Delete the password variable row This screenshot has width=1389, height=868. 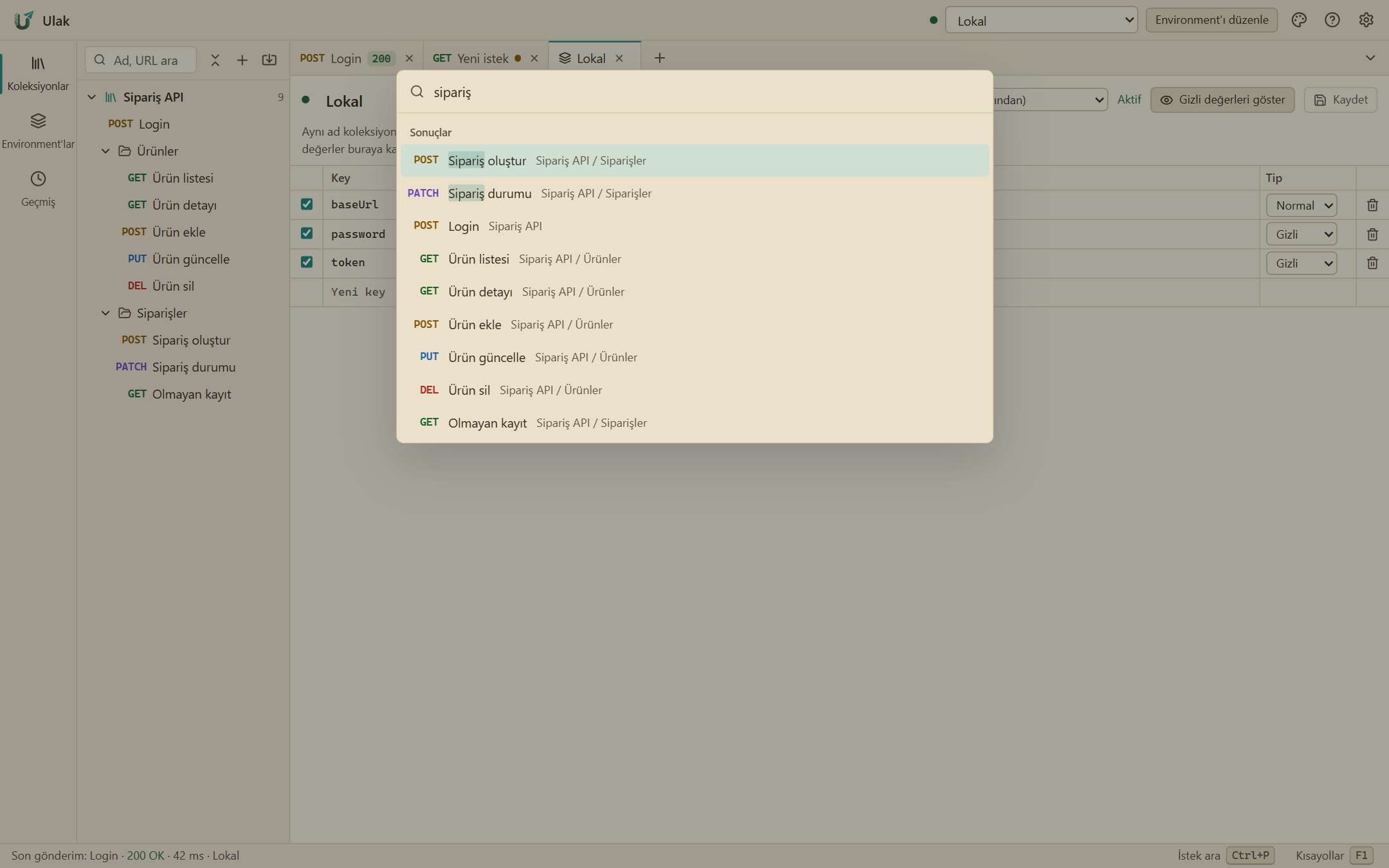click(x=1372, y=234)
